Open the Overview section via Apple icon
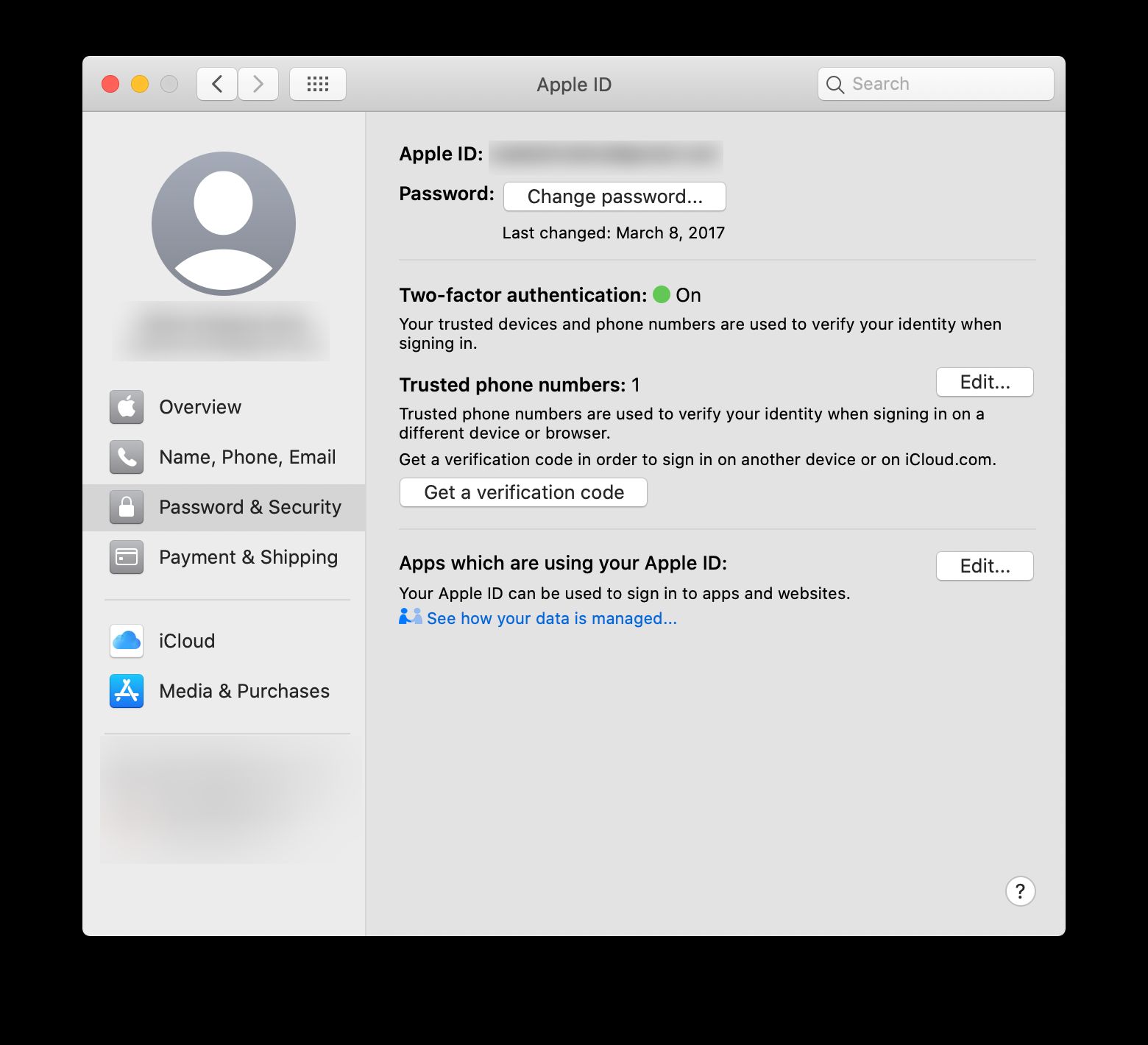 coord(126,407)
